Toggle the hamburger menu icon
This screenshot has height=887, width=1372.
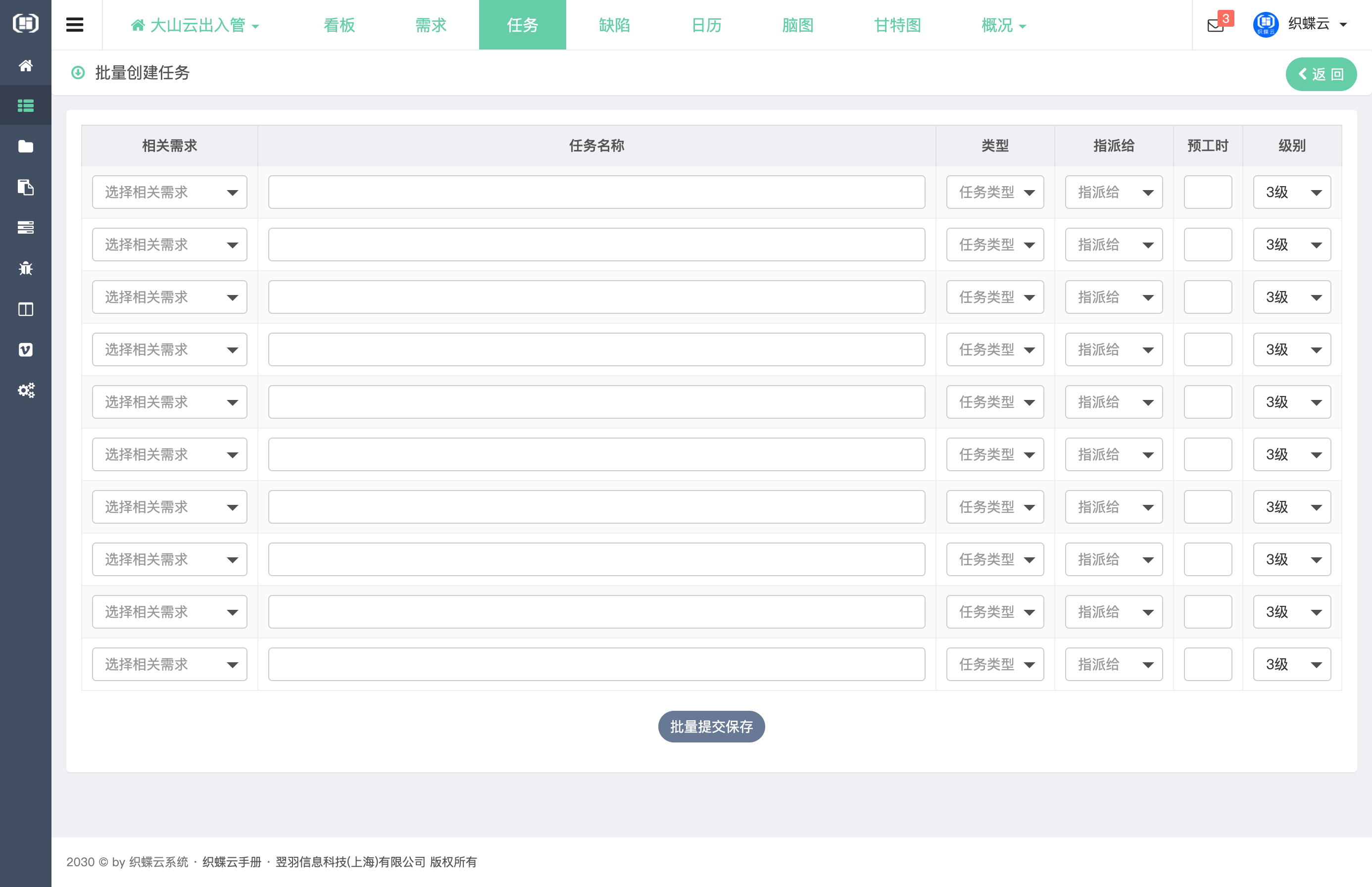point(75,25)
